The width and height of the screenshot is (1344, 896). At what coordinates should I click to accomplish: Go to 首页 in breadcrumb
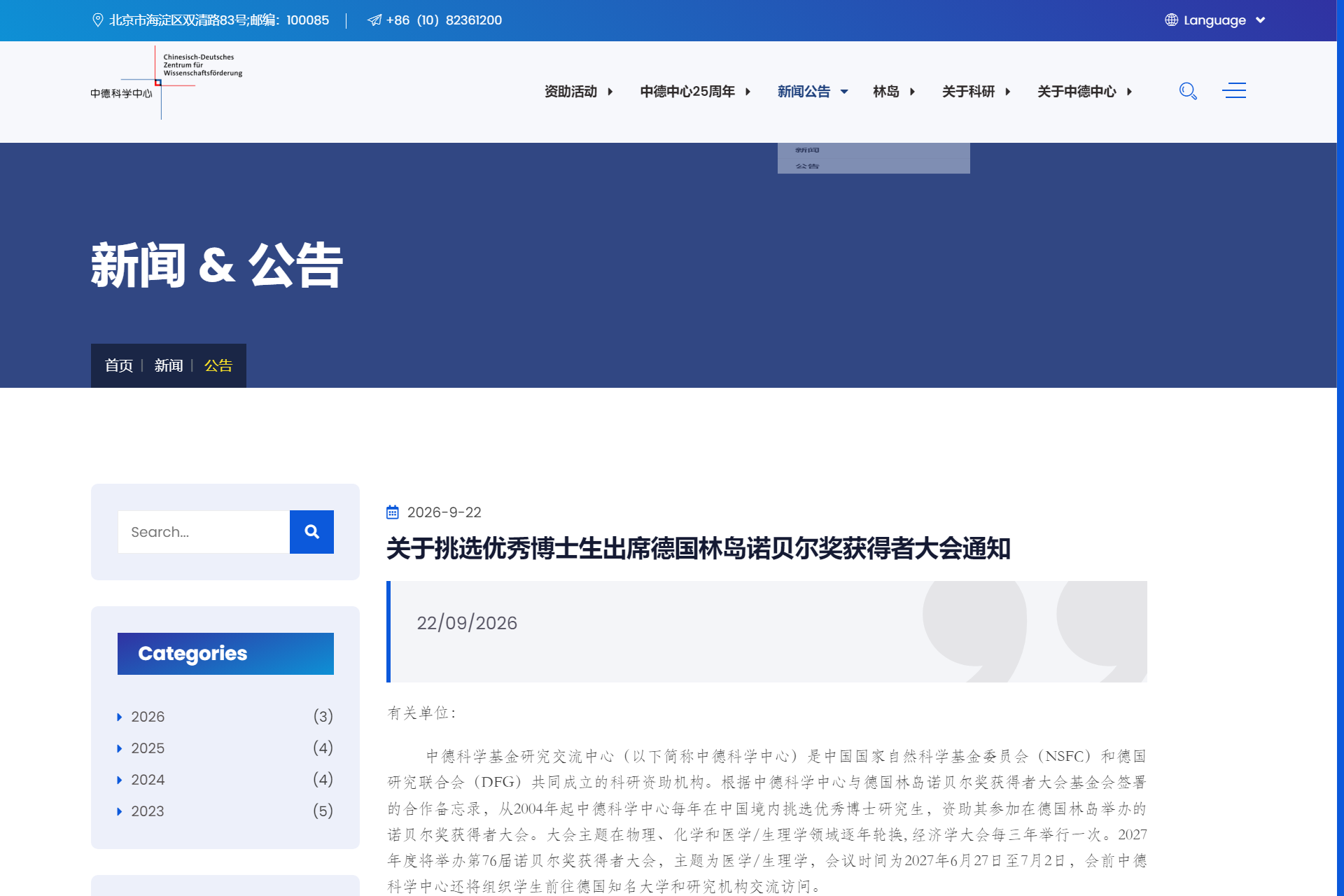click(x=119, y=365)
